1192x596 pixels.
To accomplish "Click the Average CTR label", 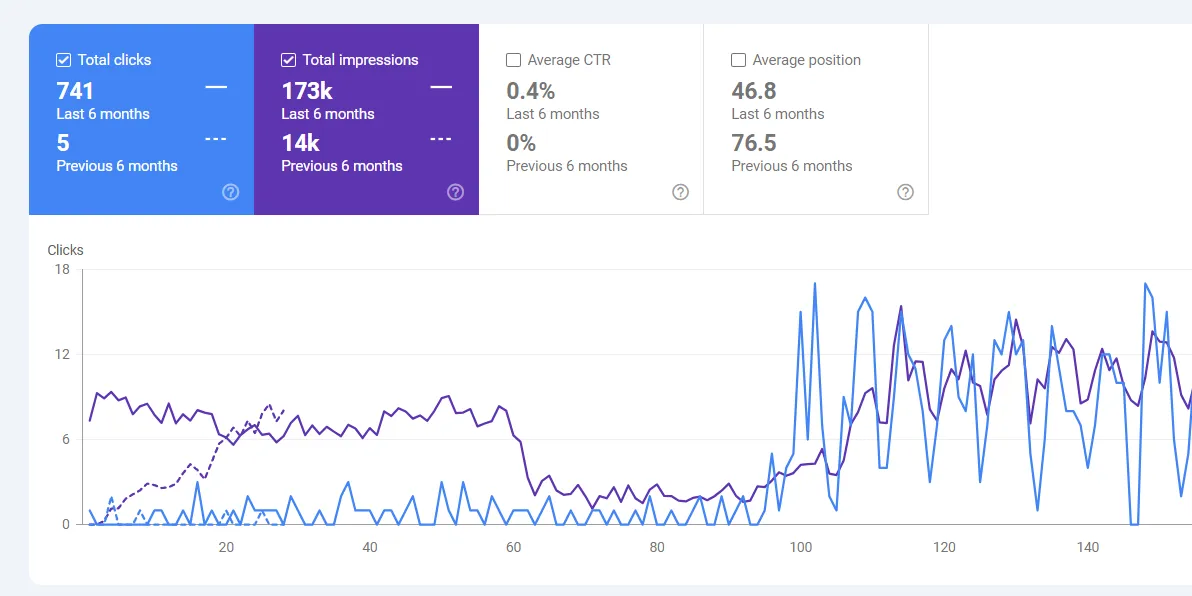I will coord(569,60).
